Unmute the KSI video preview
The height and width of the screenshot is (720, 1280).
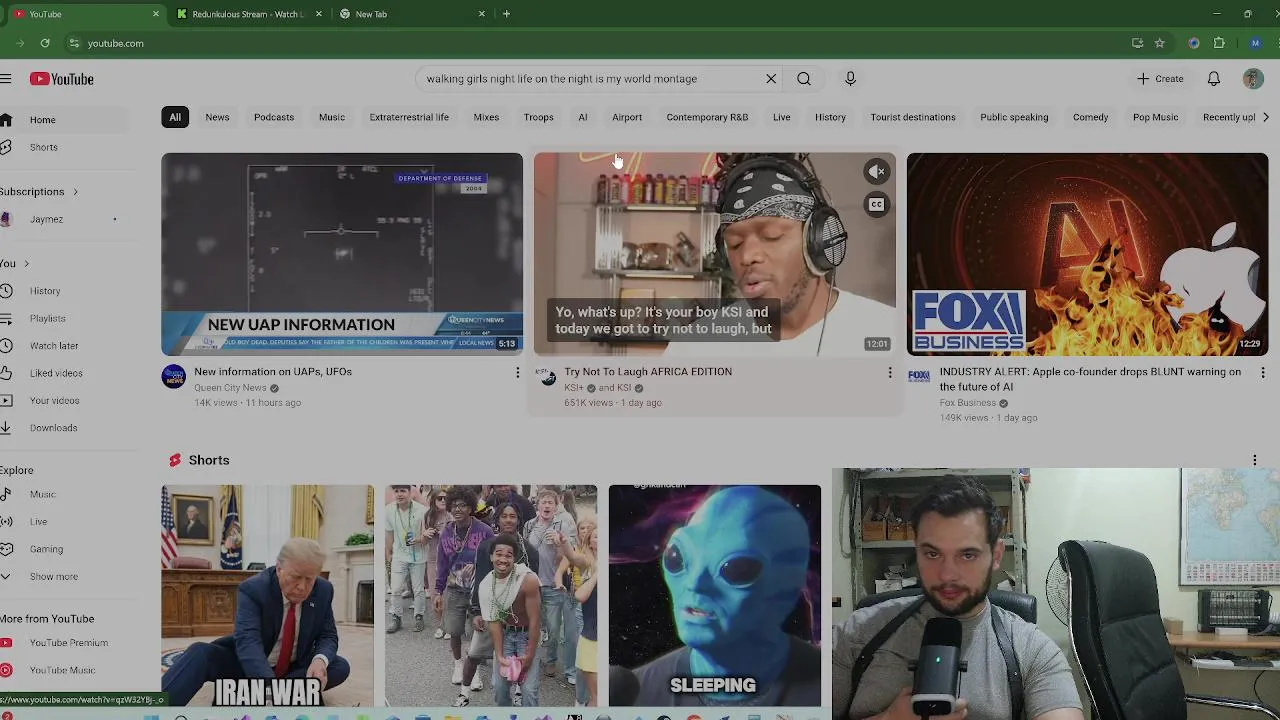(876, 172)
